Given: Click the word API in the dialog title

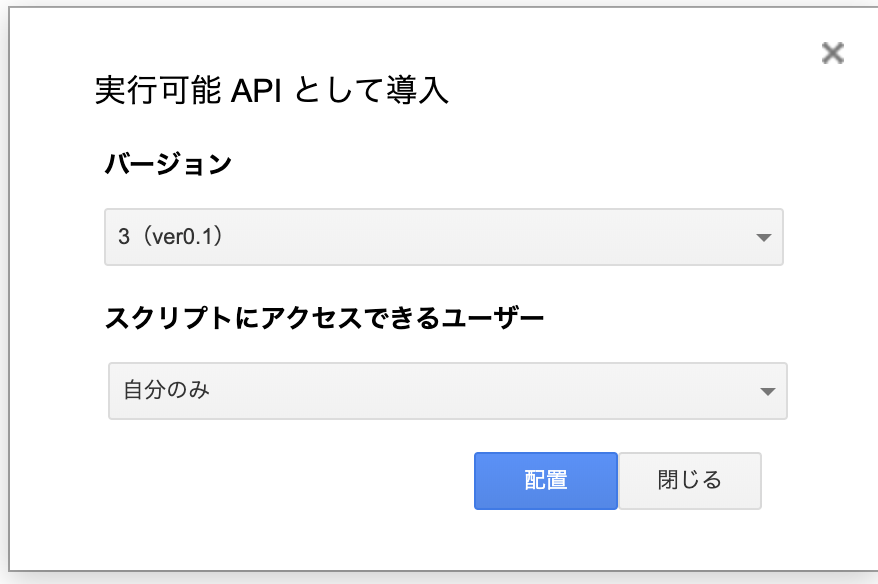Looking at the screenshot, I should click(256, 90).
